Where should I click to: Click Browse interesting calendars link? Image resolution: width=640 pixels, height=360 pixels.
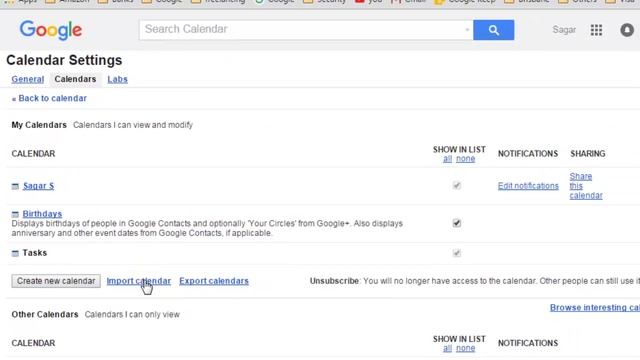point(595,307)
